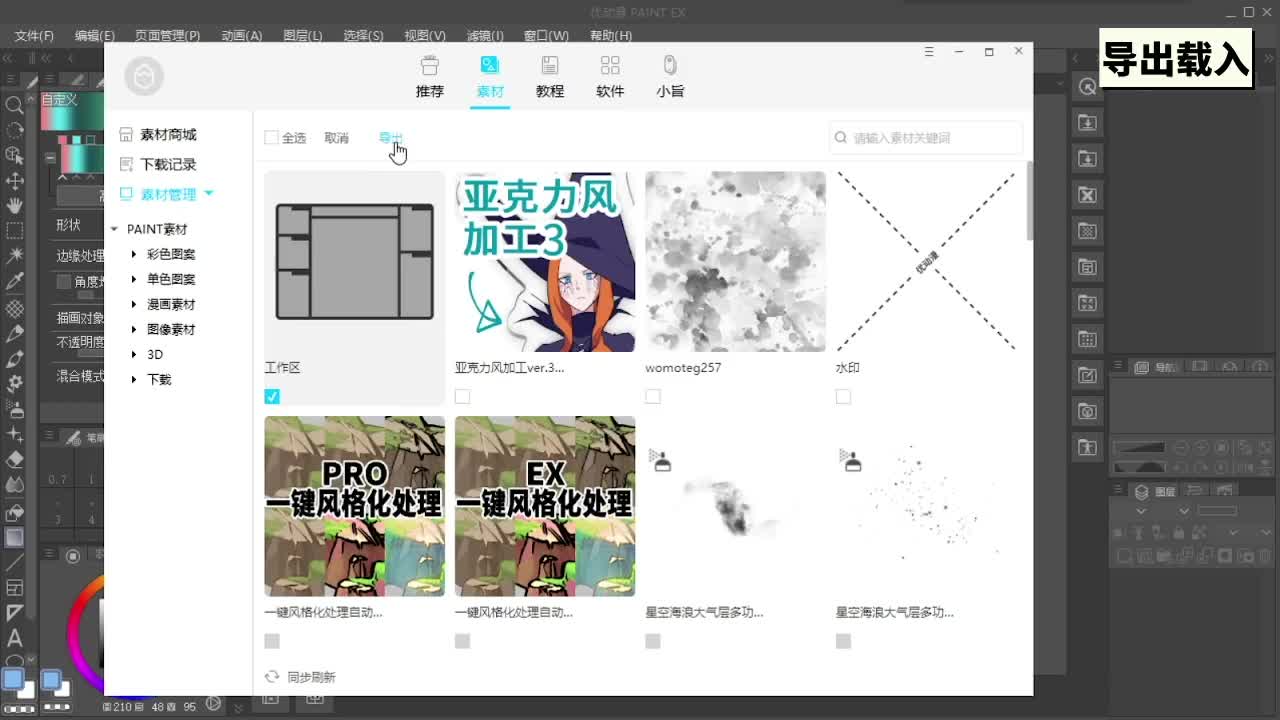Select the Eyedropper tool
Screen dimensions: 1280x720
point(15,282)
